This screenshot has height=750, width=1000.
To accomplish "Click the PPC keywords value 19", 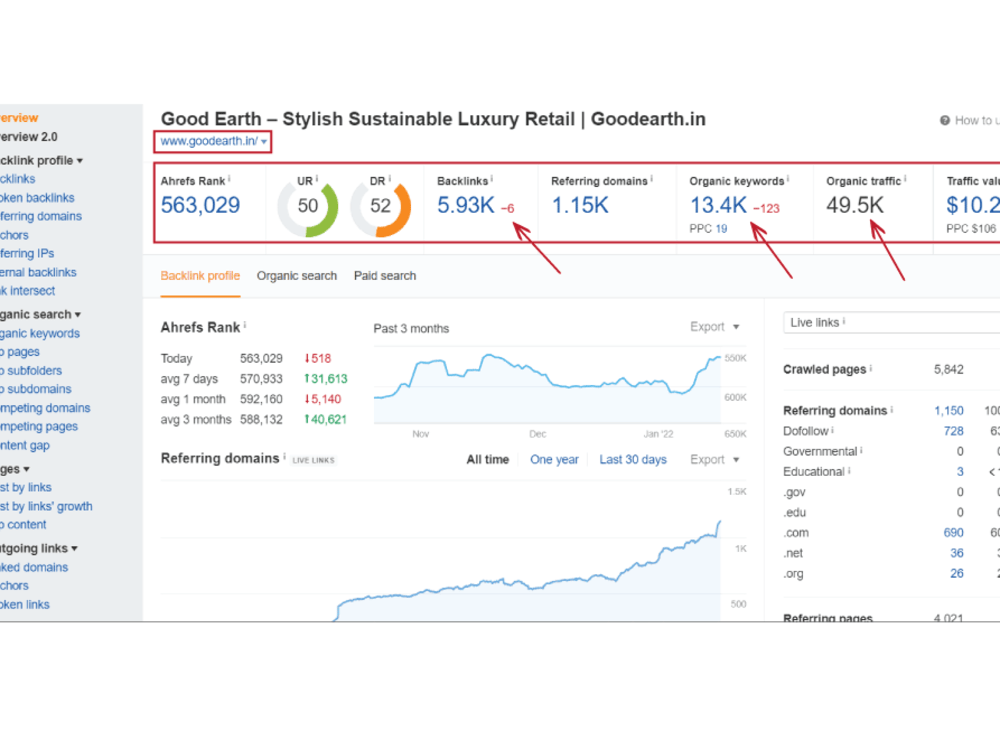I will pyautogui.click(x=721, y=228).
